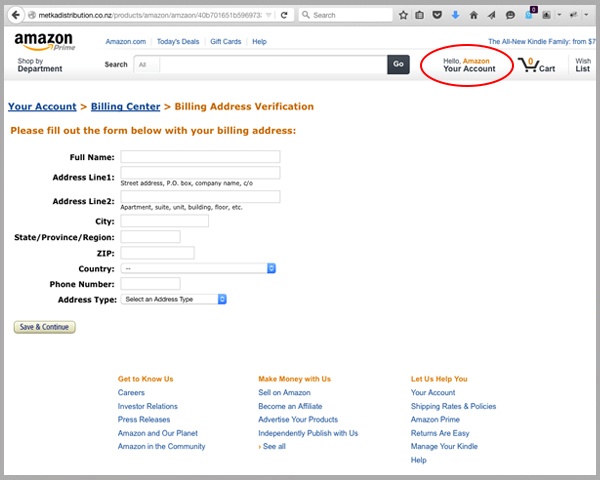Open Manage Your Kindle link

[444, 446]
